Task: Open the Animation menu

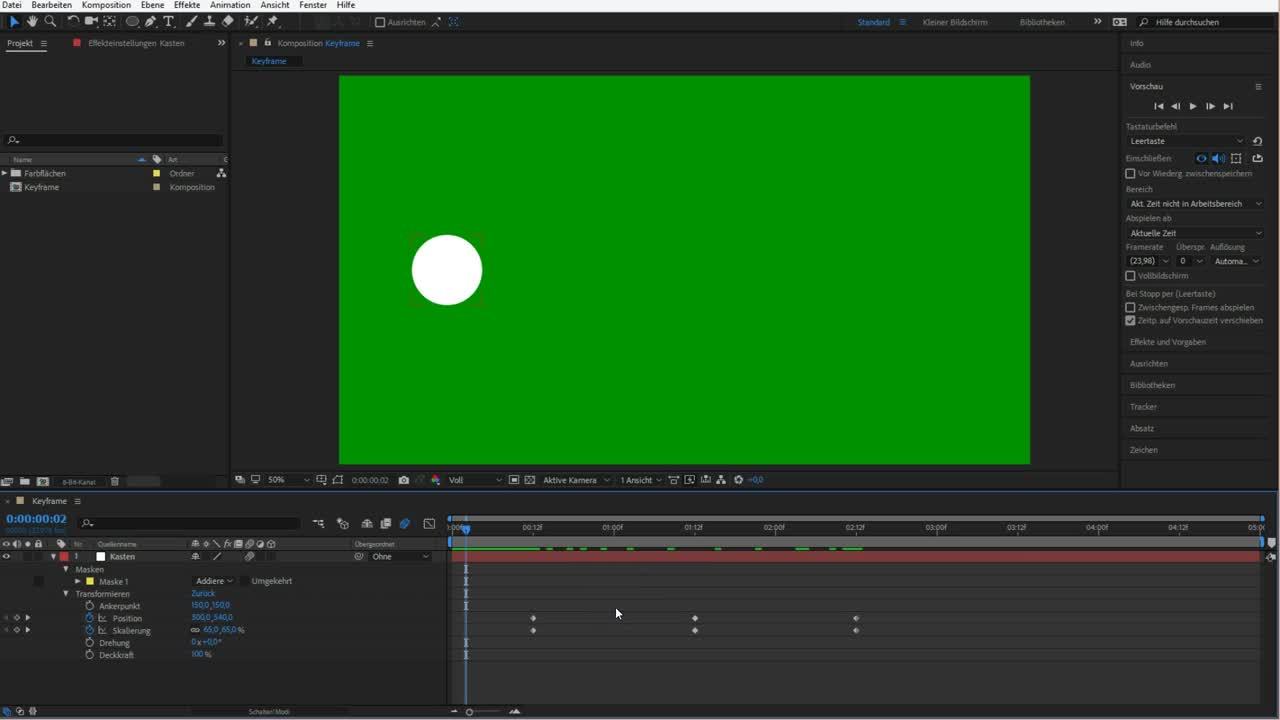Action: tap(230, 5)
